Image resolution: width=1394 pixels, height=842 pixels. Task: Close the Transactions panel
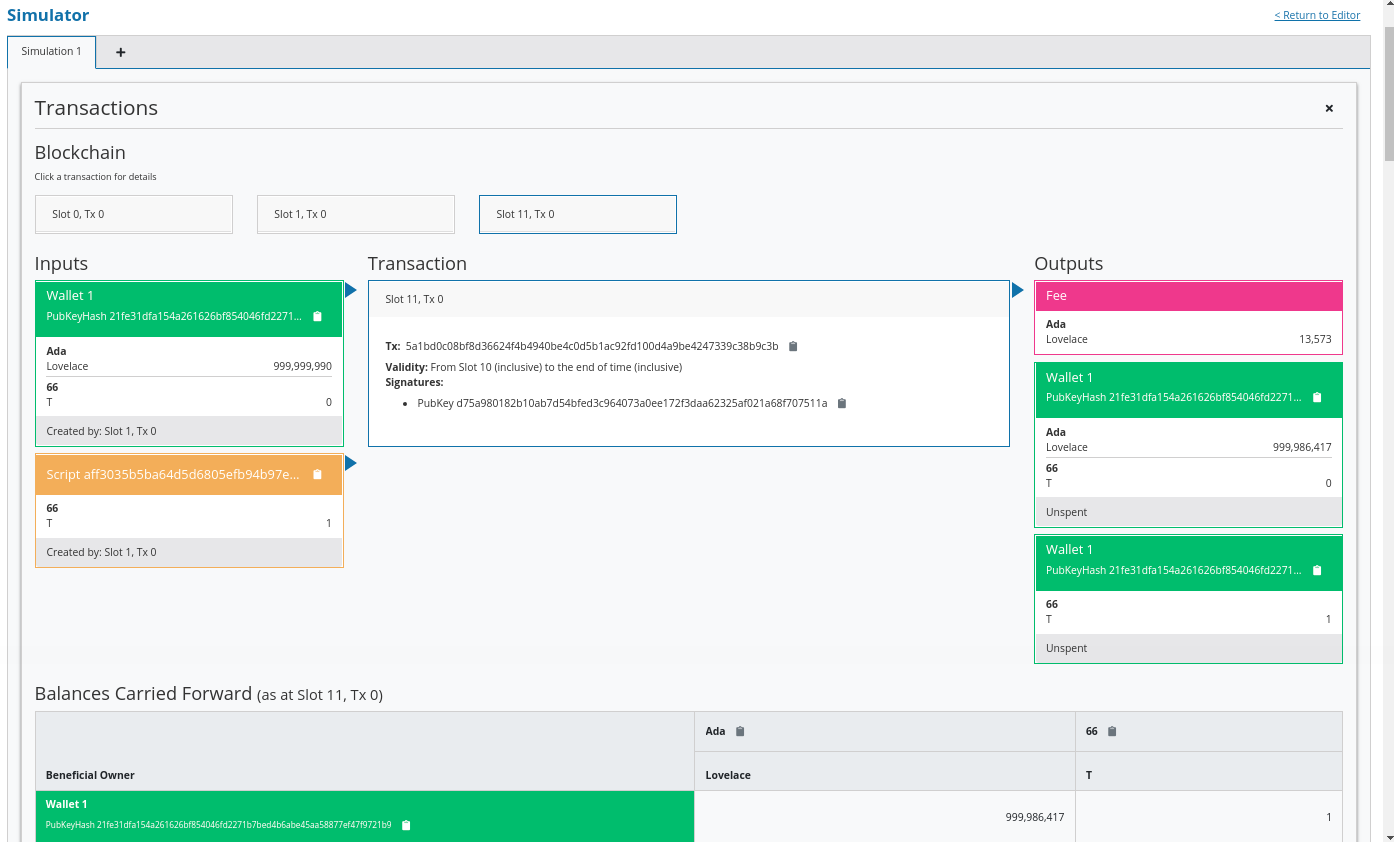(x=1329, y=109)
